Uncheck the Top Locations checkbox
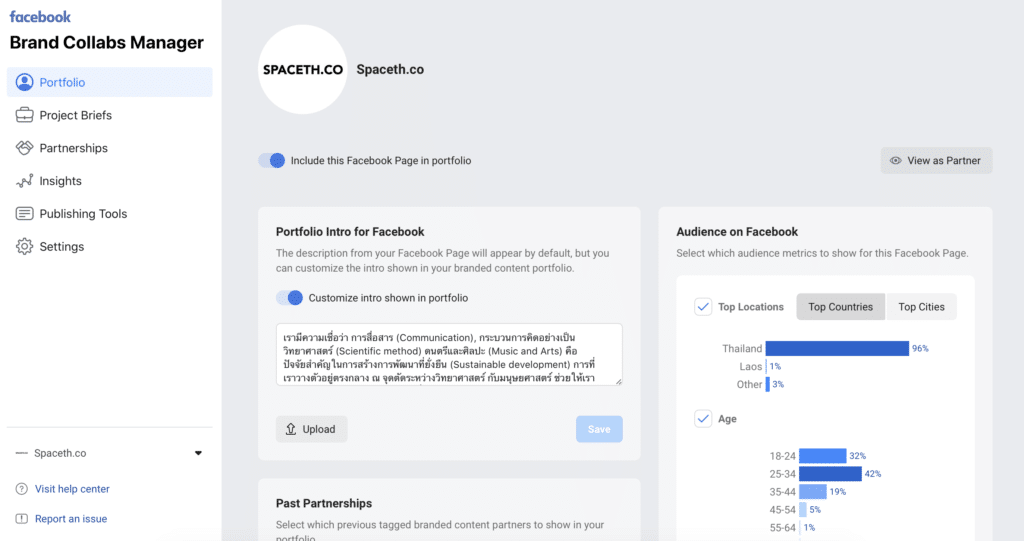The image size is (1024, 541). 703,307
